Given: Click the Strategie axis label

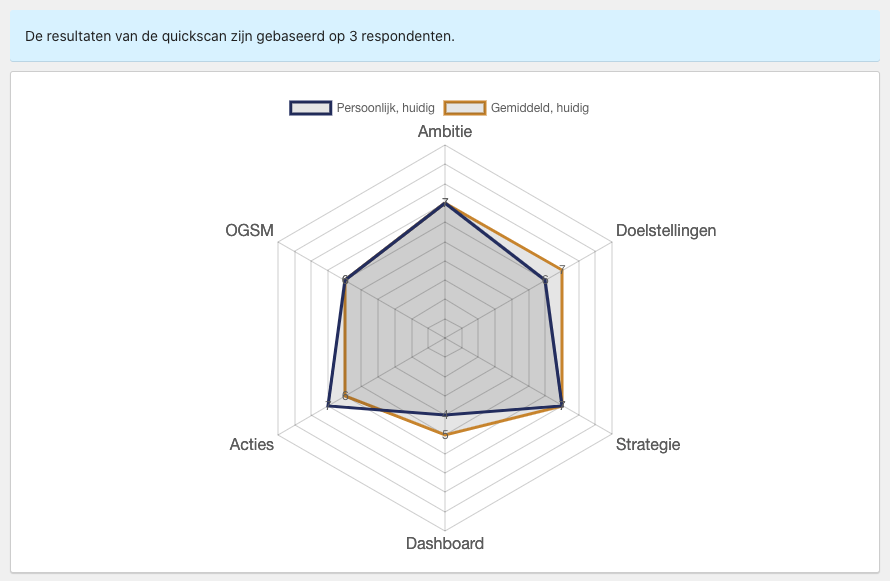Looking at the screenshot, I should tap(648, 444).
